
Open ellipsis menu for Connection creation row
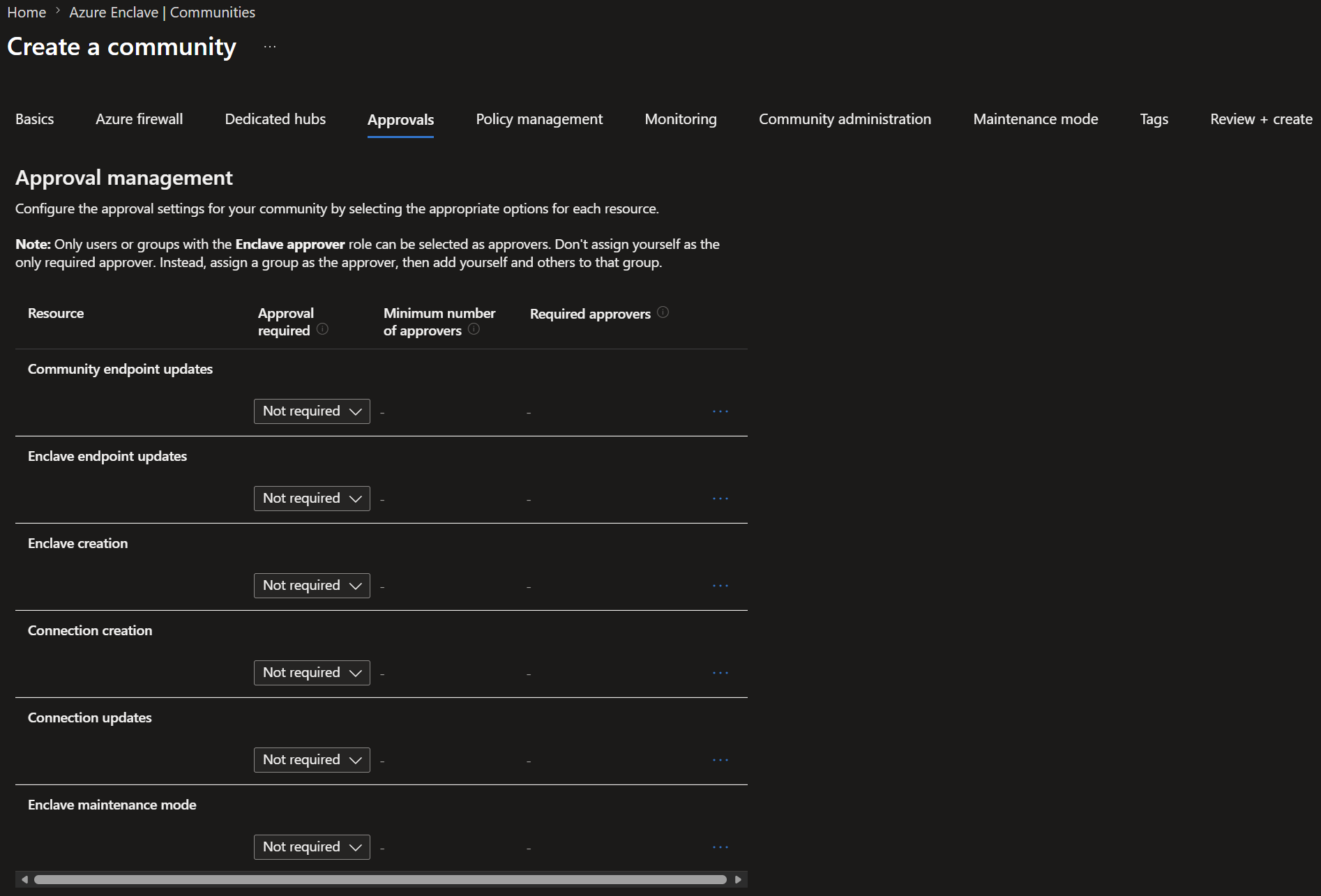pyautogui.click(x=720, y=673)
